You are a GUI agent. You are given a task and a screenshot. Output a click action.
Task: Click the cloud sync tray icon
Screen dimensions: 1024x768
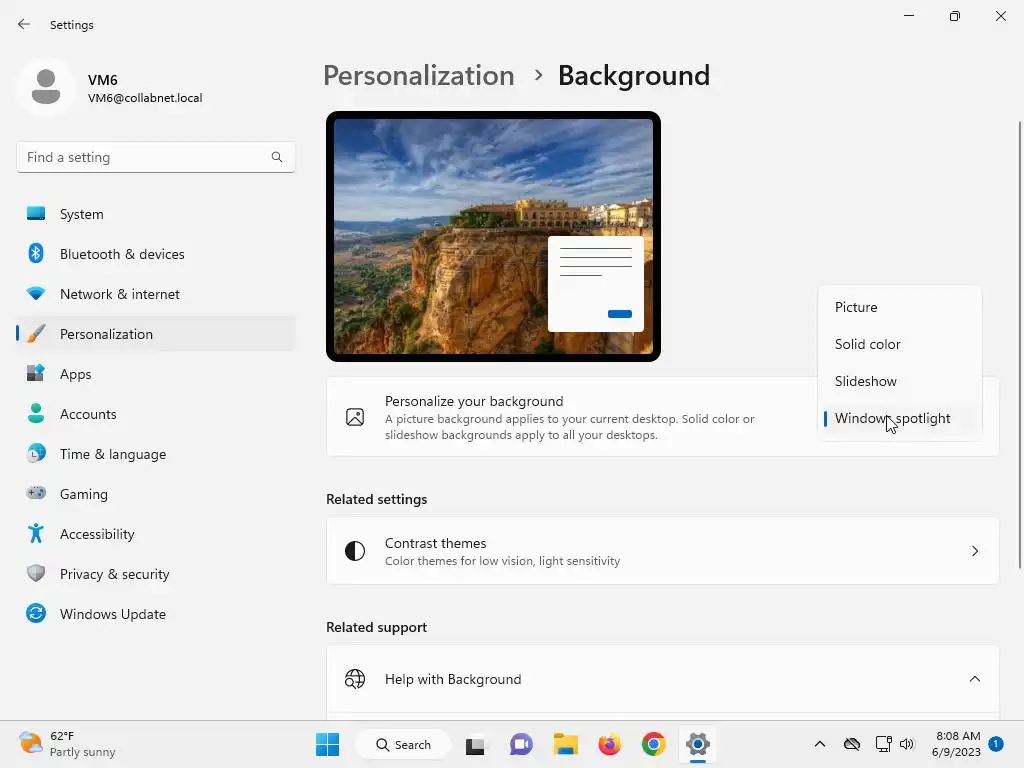pos(852,744)
